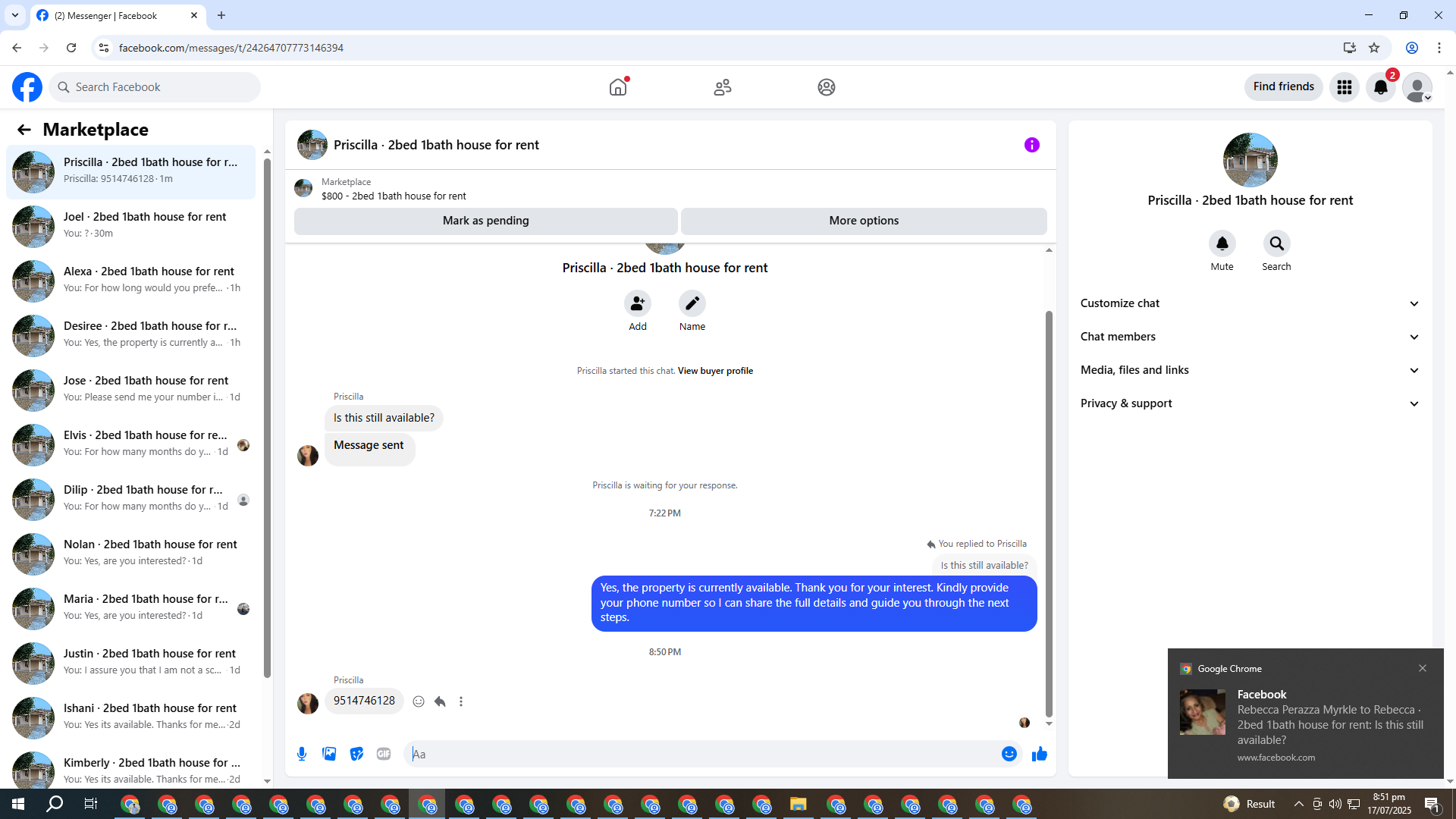Expand Chat members section
Screen dimensions: 1456x819
1250,337
